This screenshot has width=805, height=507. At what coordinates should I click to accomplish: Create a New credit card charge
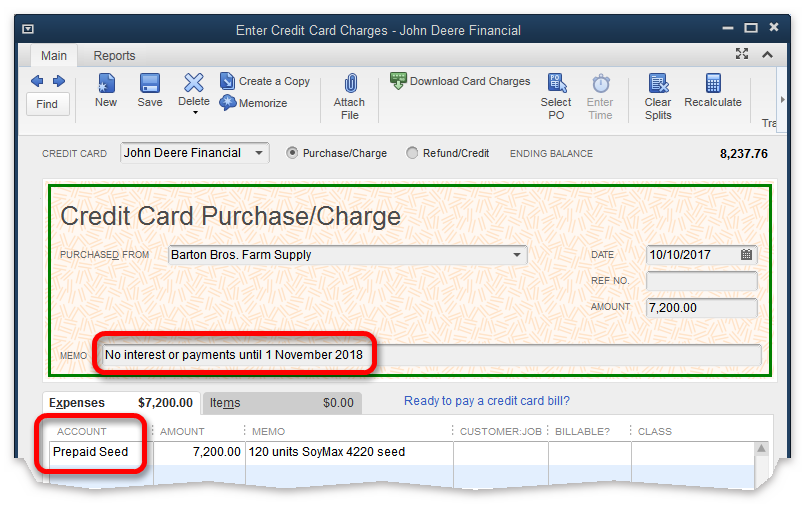click(106, 91)
